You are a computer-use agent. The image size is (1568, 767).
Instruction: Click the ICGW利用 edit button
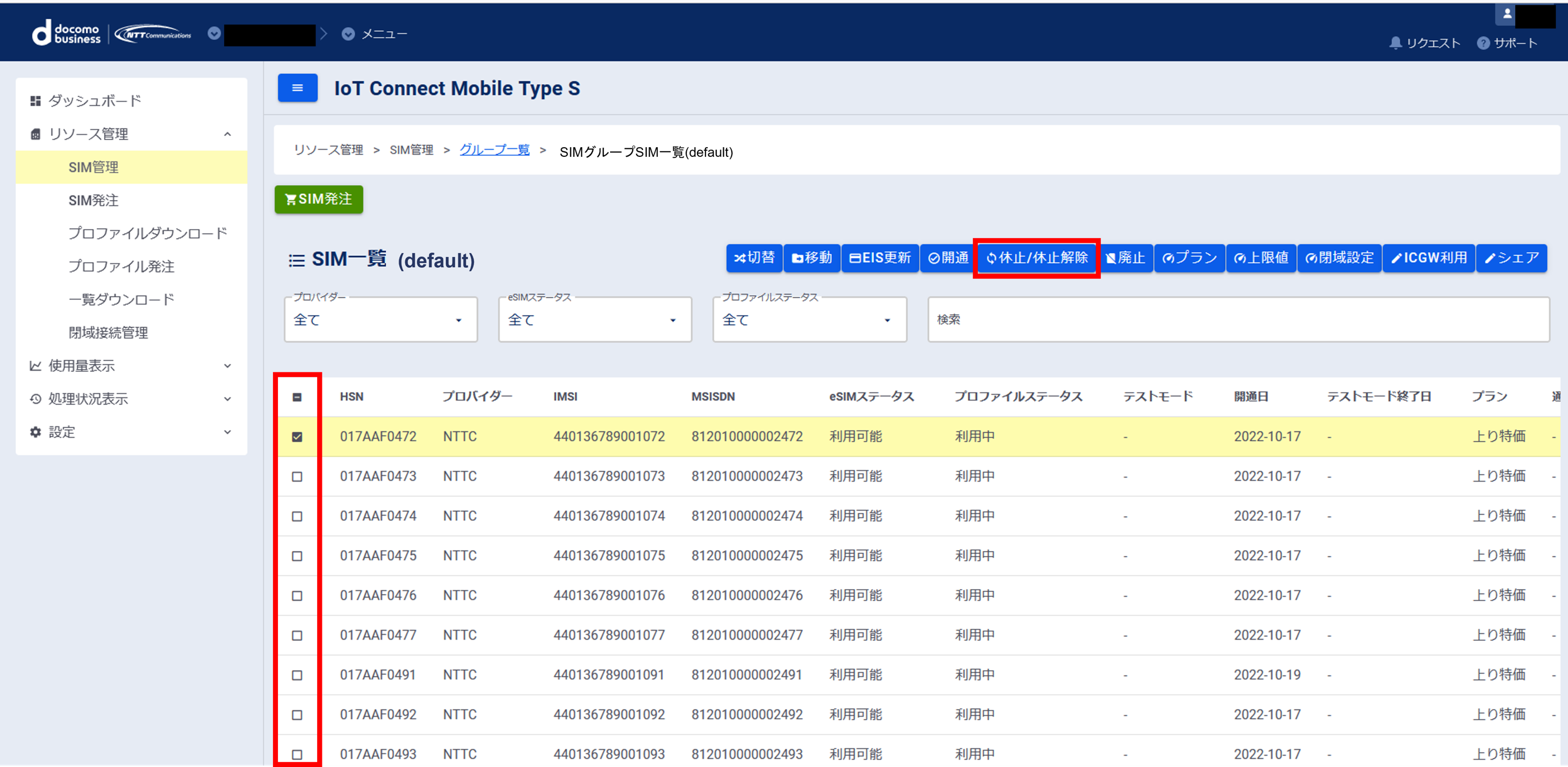tap(1428, 258)
